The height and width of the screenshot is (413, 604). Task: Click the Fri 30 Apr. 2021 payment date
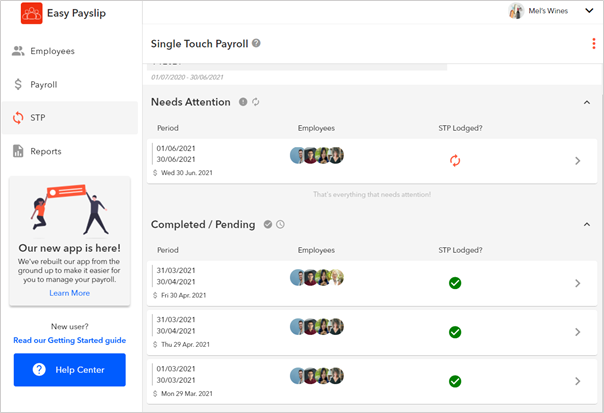click(184, 295)
